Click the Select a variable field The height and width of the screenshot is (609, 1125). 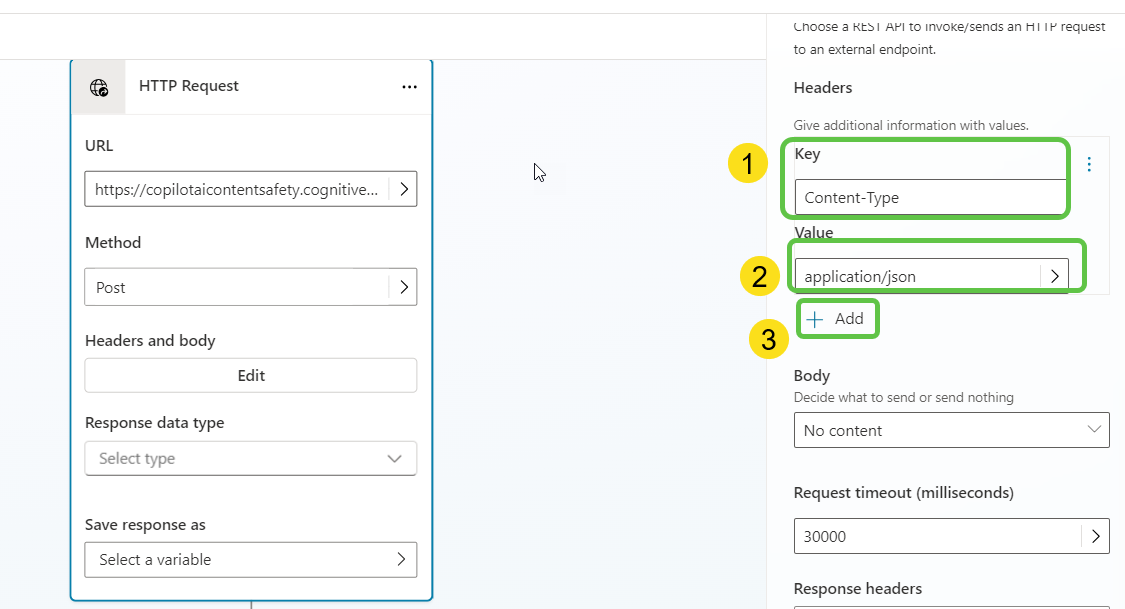(235, 560)
